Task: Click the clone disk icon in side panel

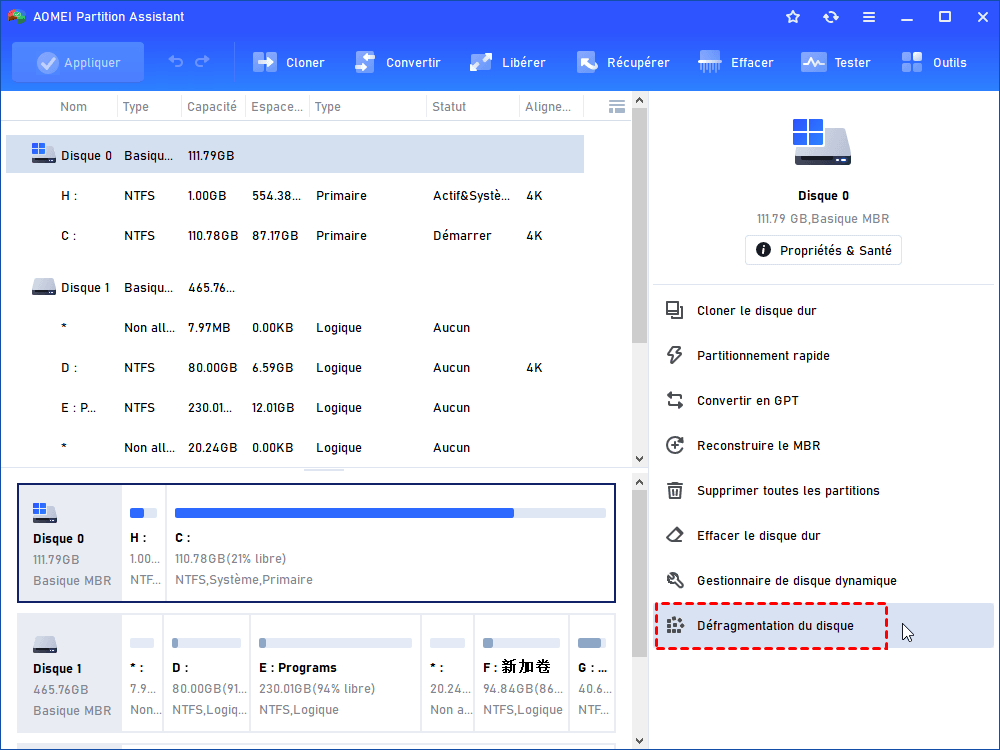Action: [x=675, y=310]
